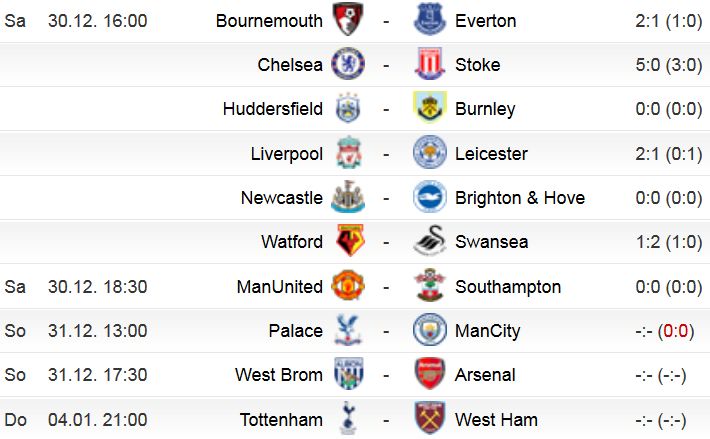Click the Everton club crest
The width and height of the screenshot is (710, 439).
tap(430, 19)
